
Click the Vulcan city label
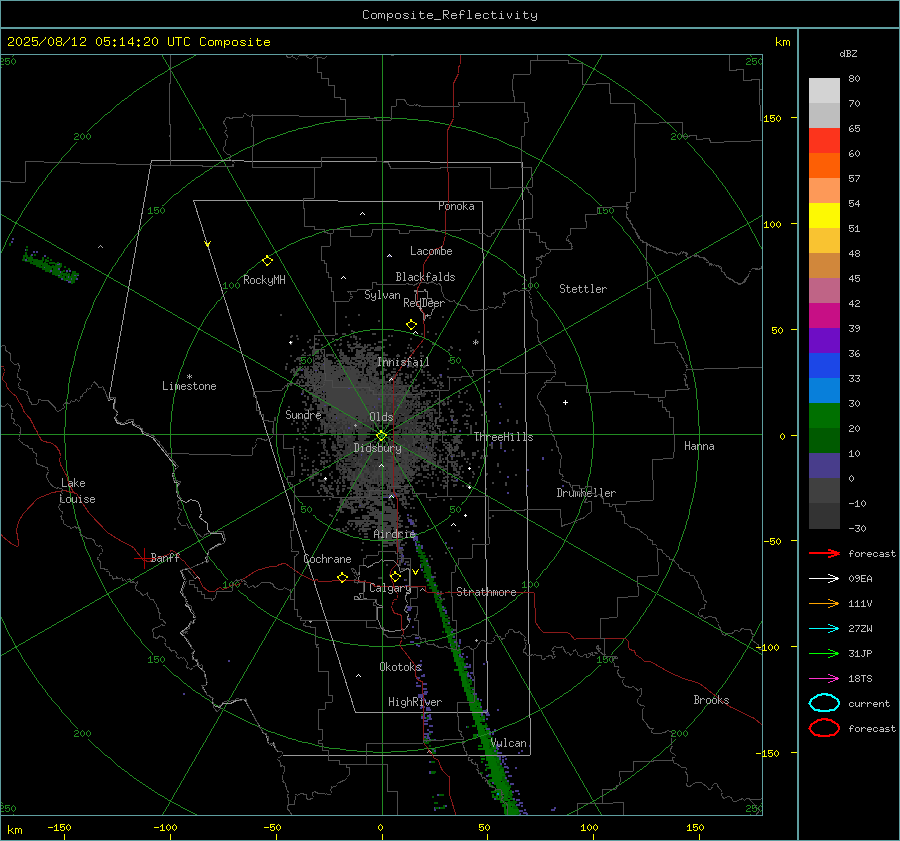tap(509, 743)
